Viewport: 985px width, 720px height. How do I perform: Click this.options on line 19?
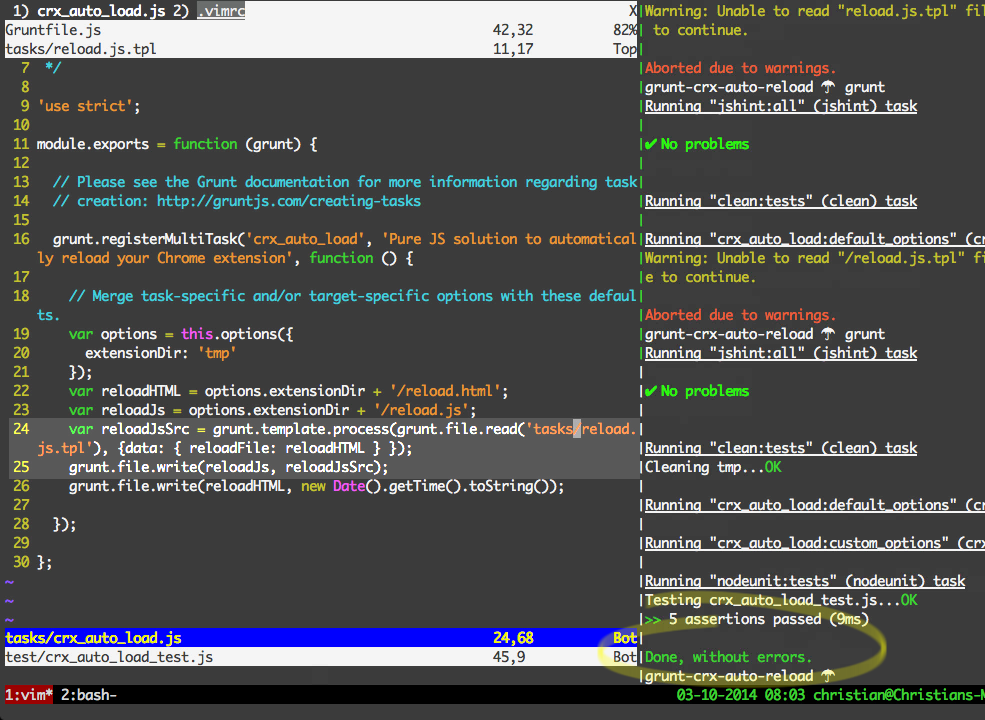pyautogui.click(x=229, y=334)
